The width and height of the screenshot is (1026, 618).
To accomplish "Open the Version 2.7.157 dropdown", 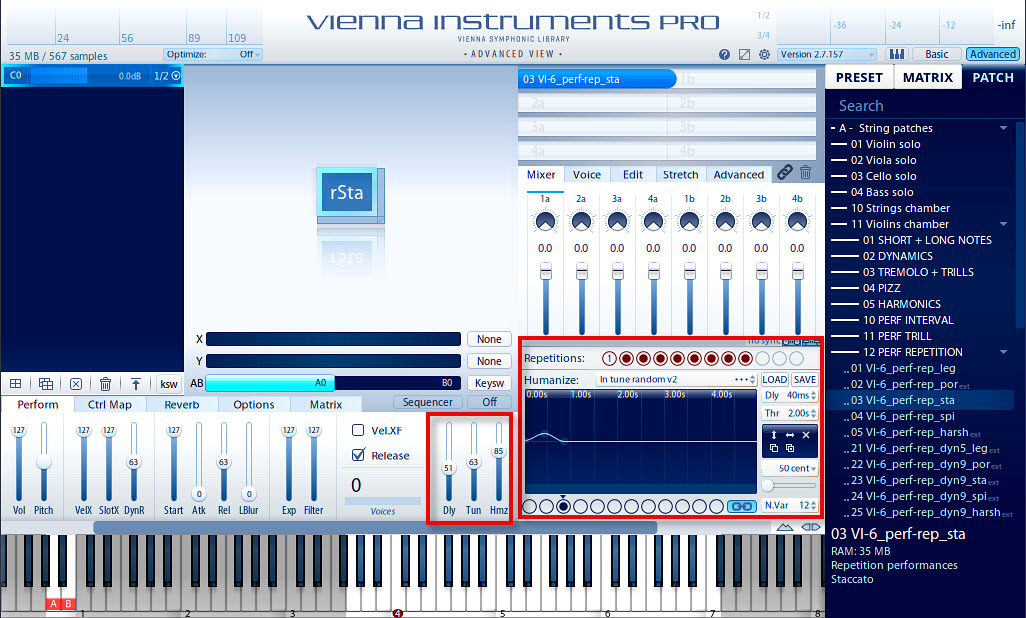I will click(827, 54).
